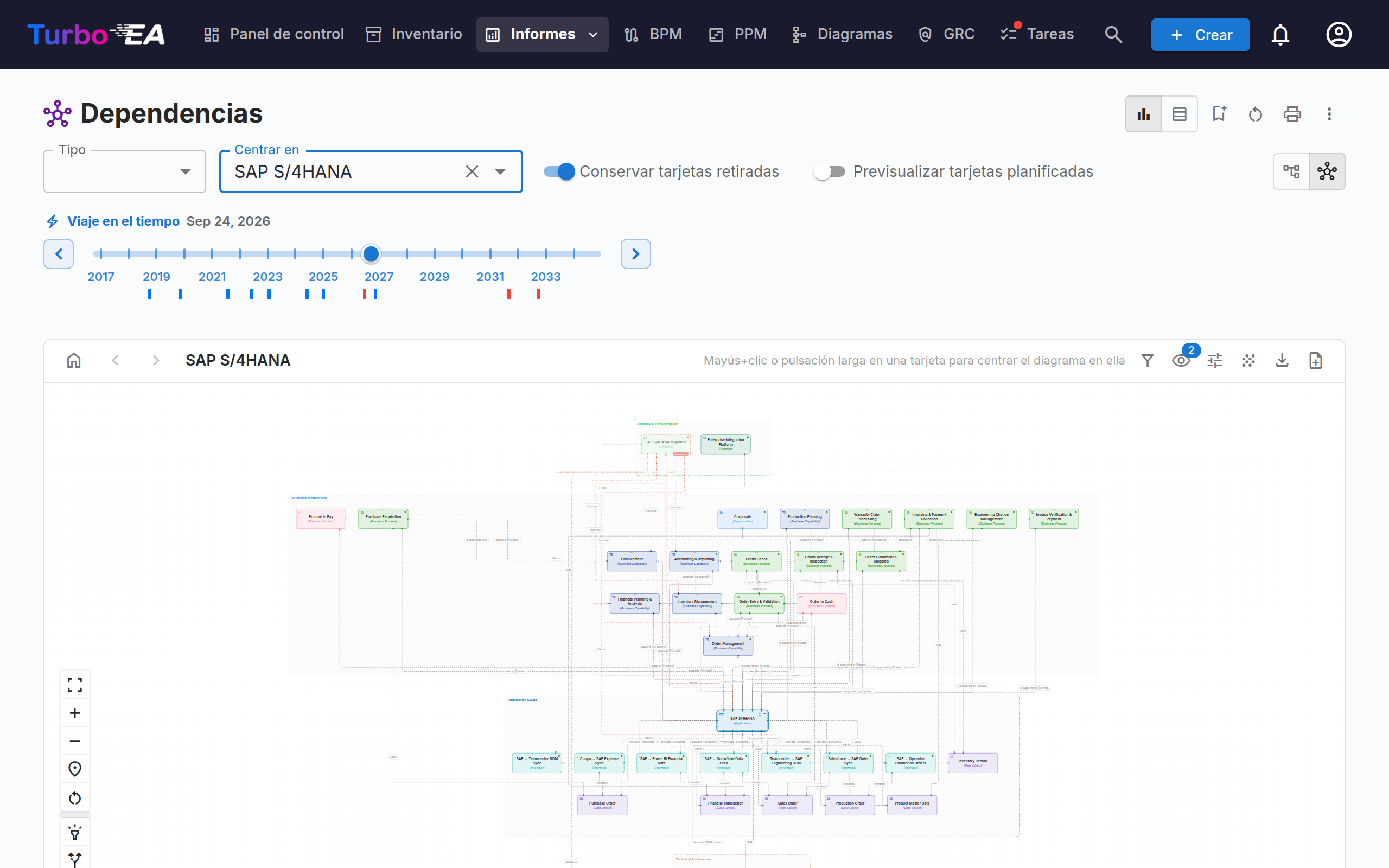
Task: Select Enterprise Integration Platform card
Action: click(725, 444)
